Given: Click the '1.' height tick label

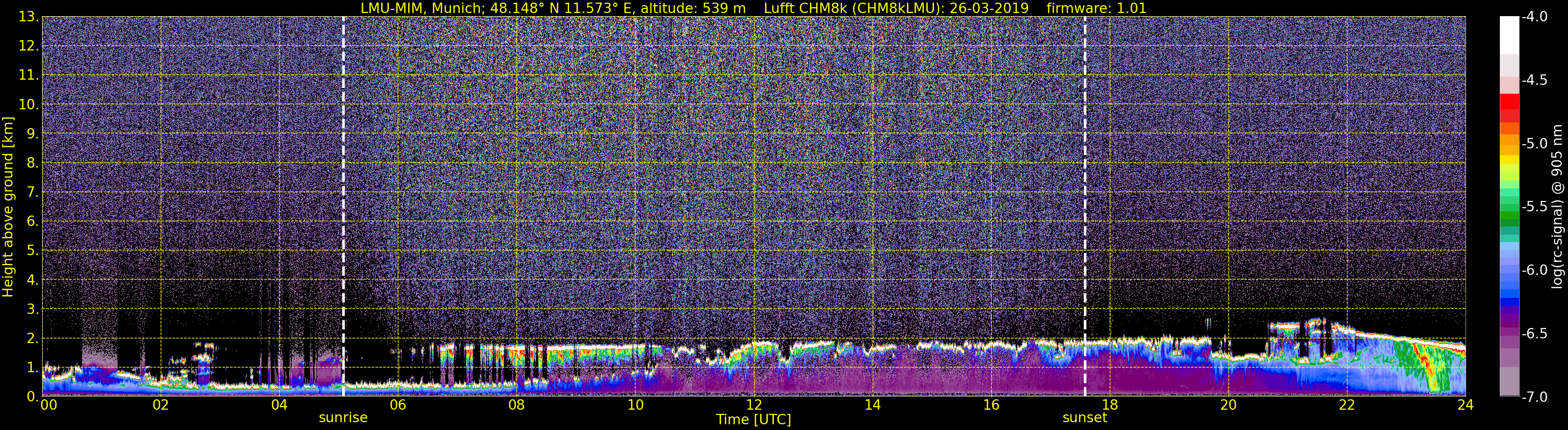Looking at the screenshot, I should tap(33, 367).
